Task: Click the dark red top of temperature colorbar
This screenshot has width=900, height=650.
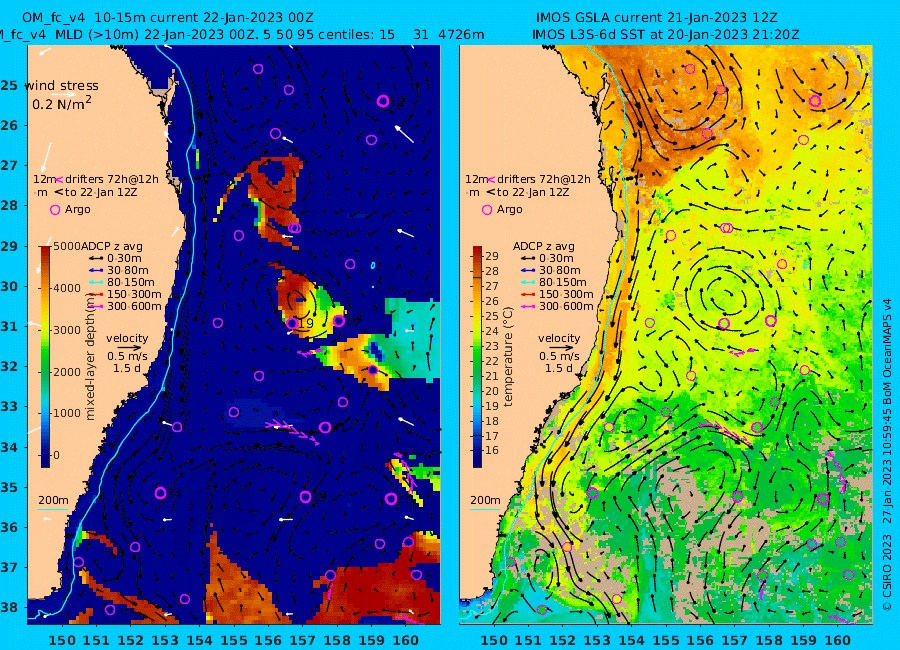Action: [x=478, y=250]
